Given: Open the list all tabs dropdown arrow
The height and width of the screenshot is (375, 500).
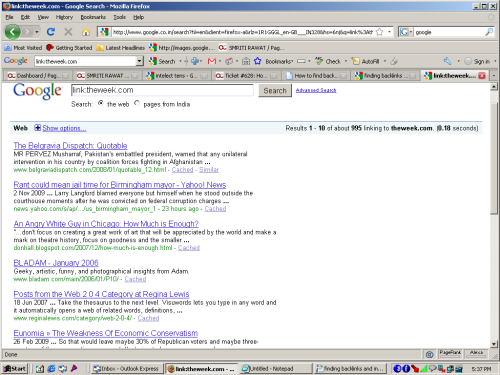Looking at the screenshot, I should pyautogui.click(x=494, y=76).
